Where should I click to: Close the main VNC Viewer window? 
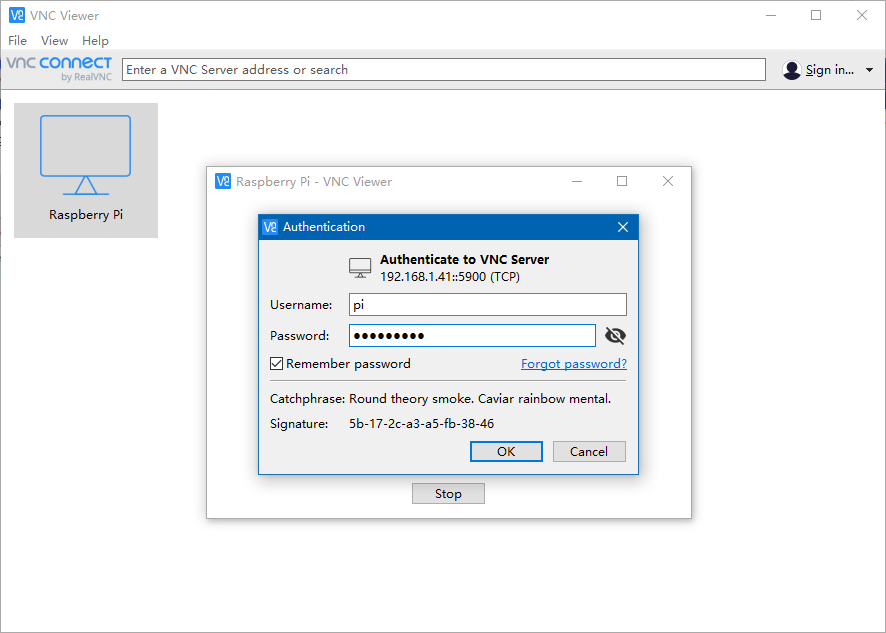(x=862, y=15)
